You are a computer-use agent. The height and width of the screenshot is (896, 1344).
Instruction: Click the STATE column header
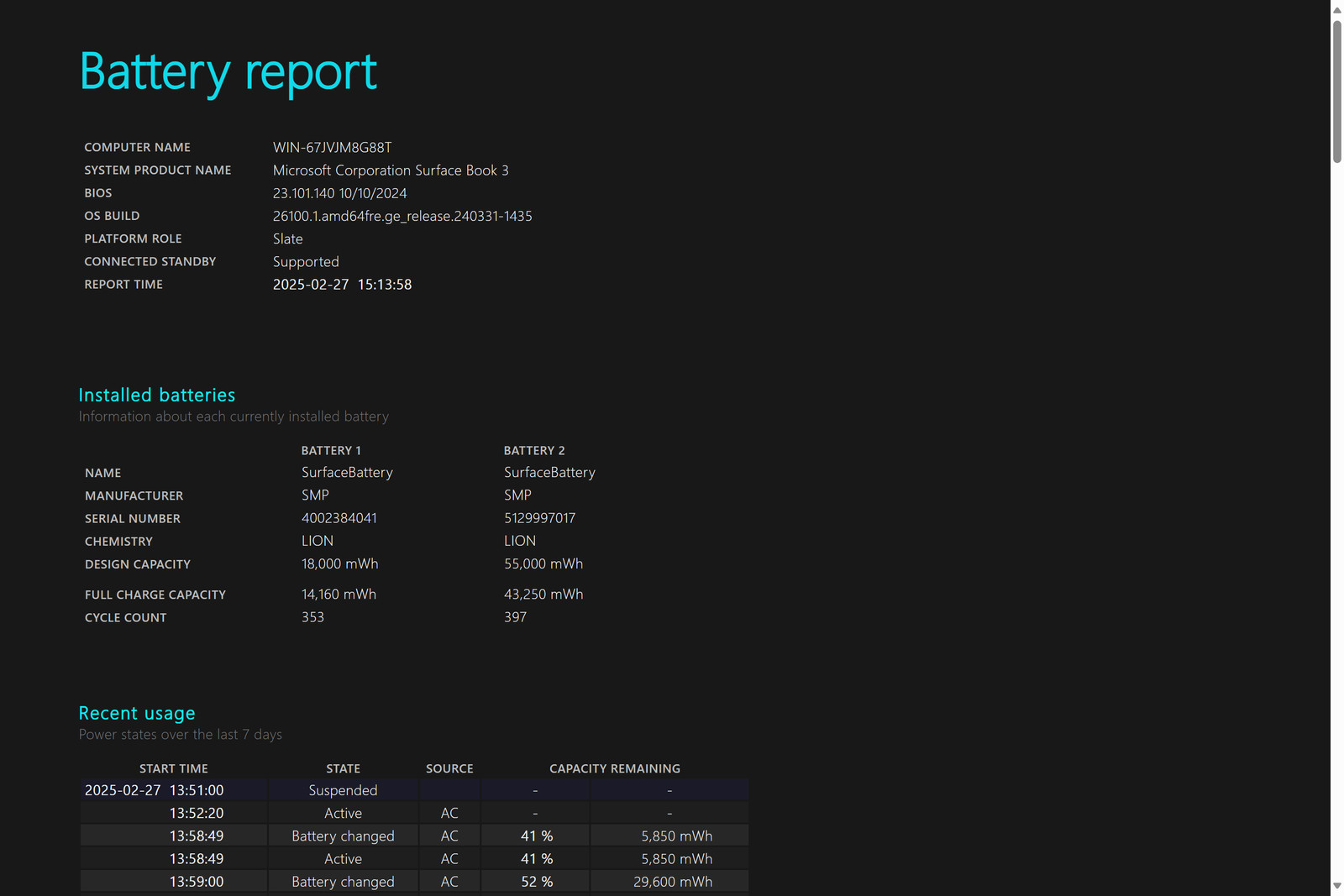click(344, 768)
